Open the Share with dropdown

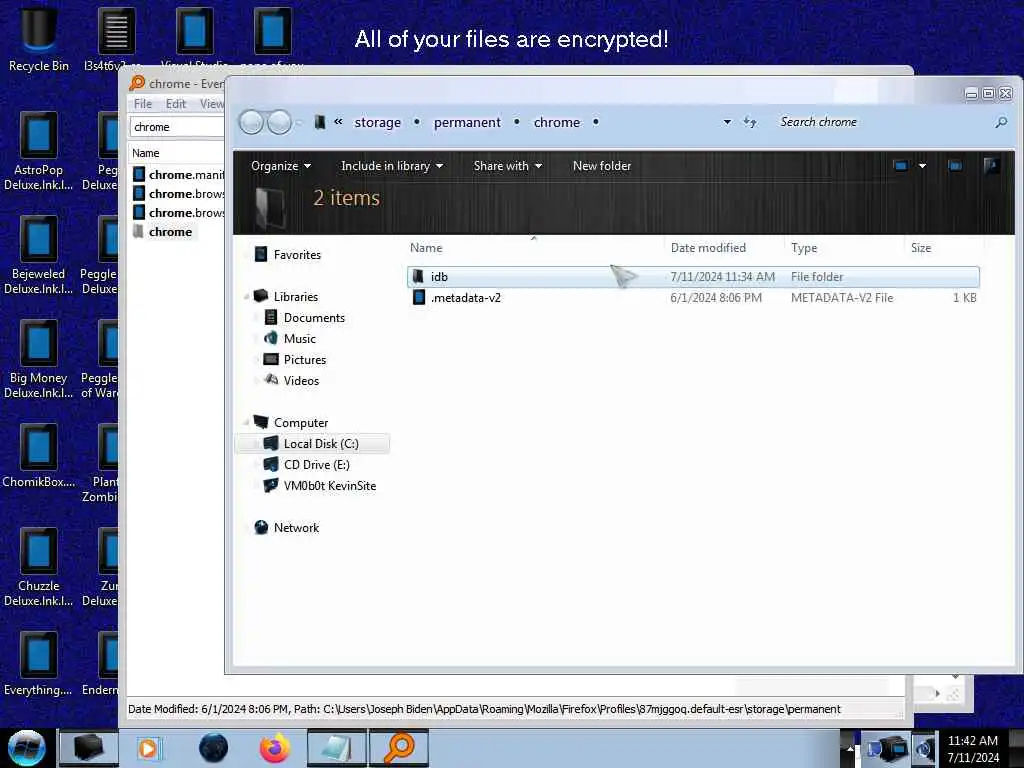[508, 166]
